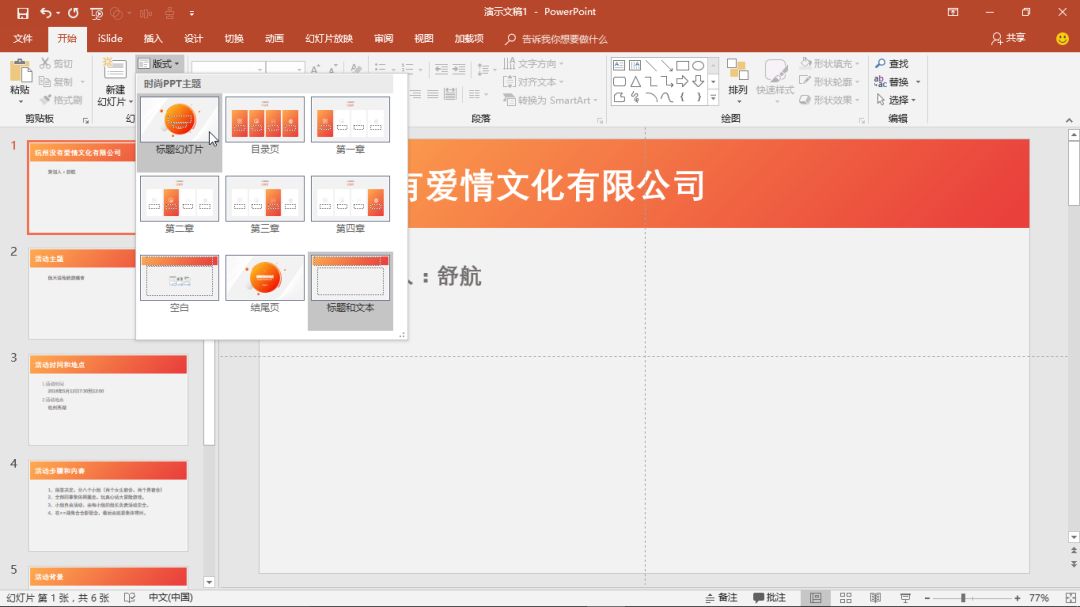This screenshot has width=1080, height=607.
Task: Expand the 选择 (Select) dropdown
Action: [x=897, y=99]
